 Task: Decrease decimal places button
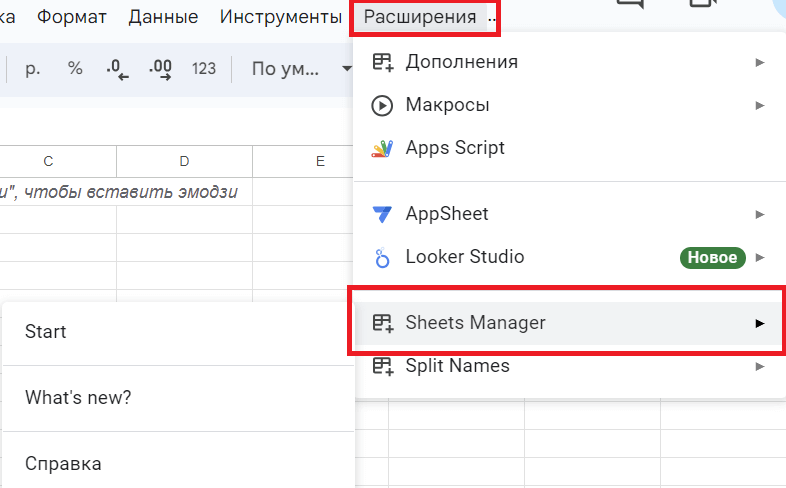pos(118,68)
